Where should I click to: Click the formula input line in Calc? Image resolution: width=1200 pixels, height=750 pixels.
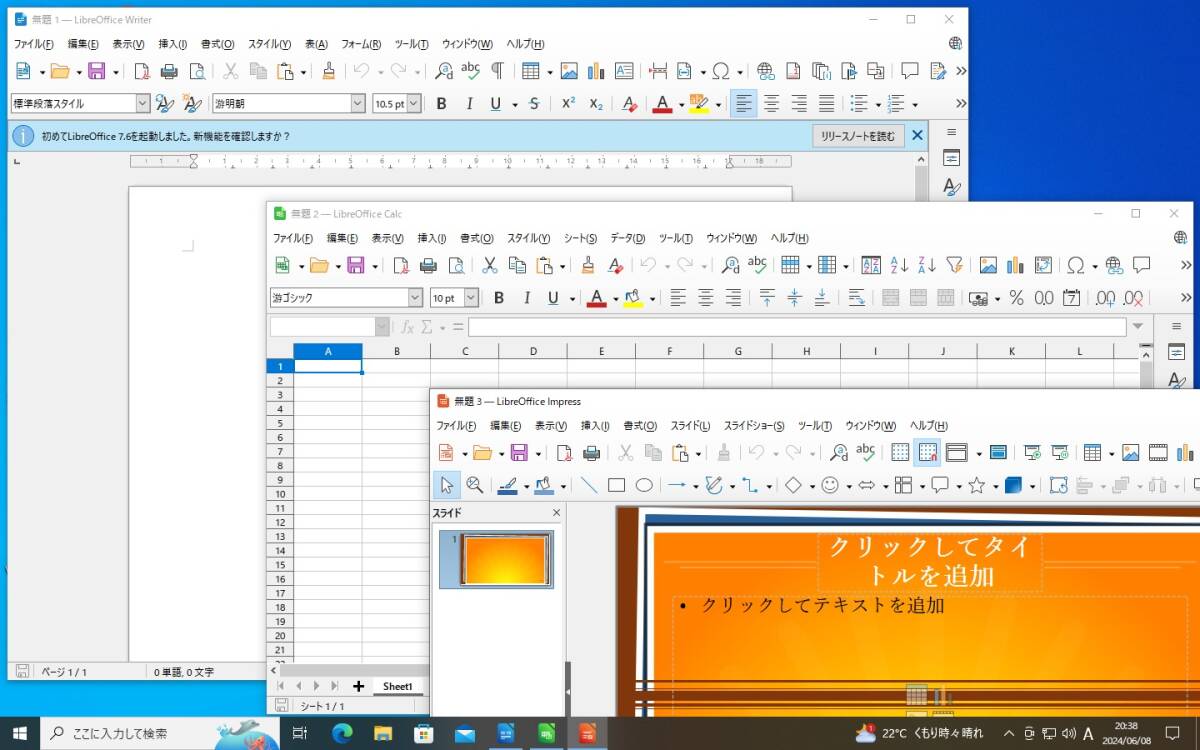pyautogui.click(x=797, y=327)
